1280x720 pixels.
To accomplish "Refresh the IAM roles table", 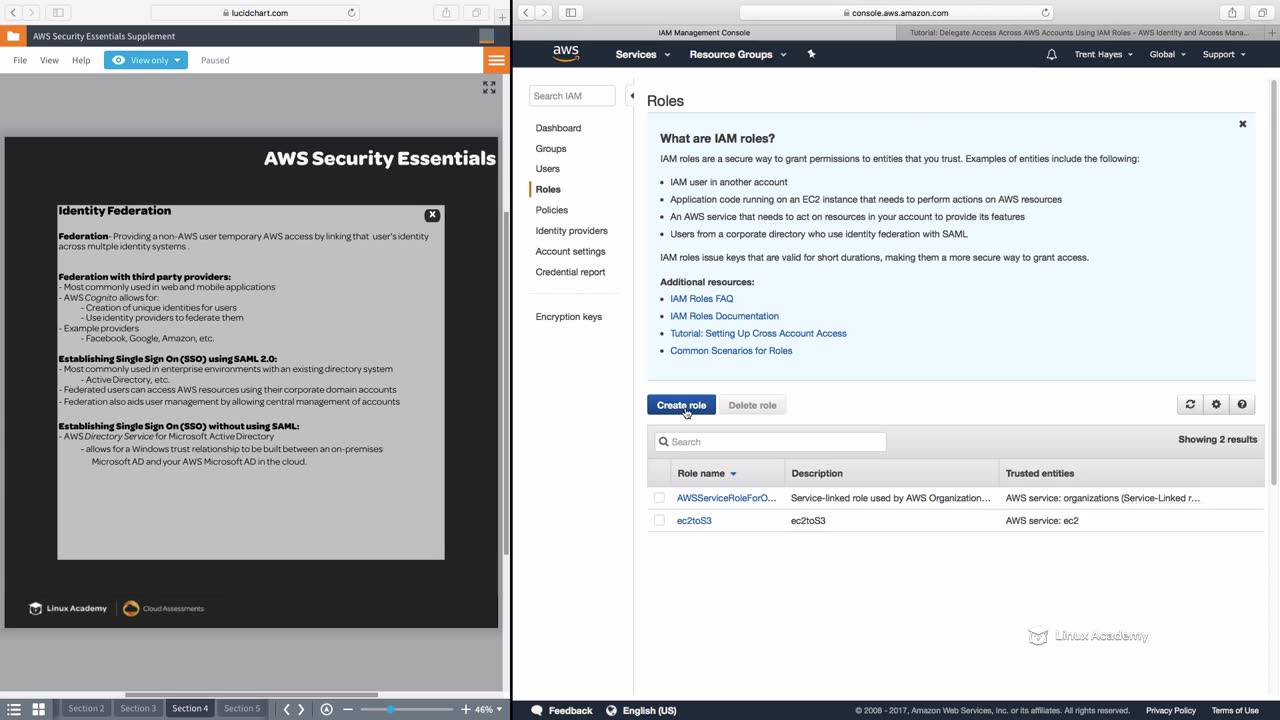I will pos(1190,405).
